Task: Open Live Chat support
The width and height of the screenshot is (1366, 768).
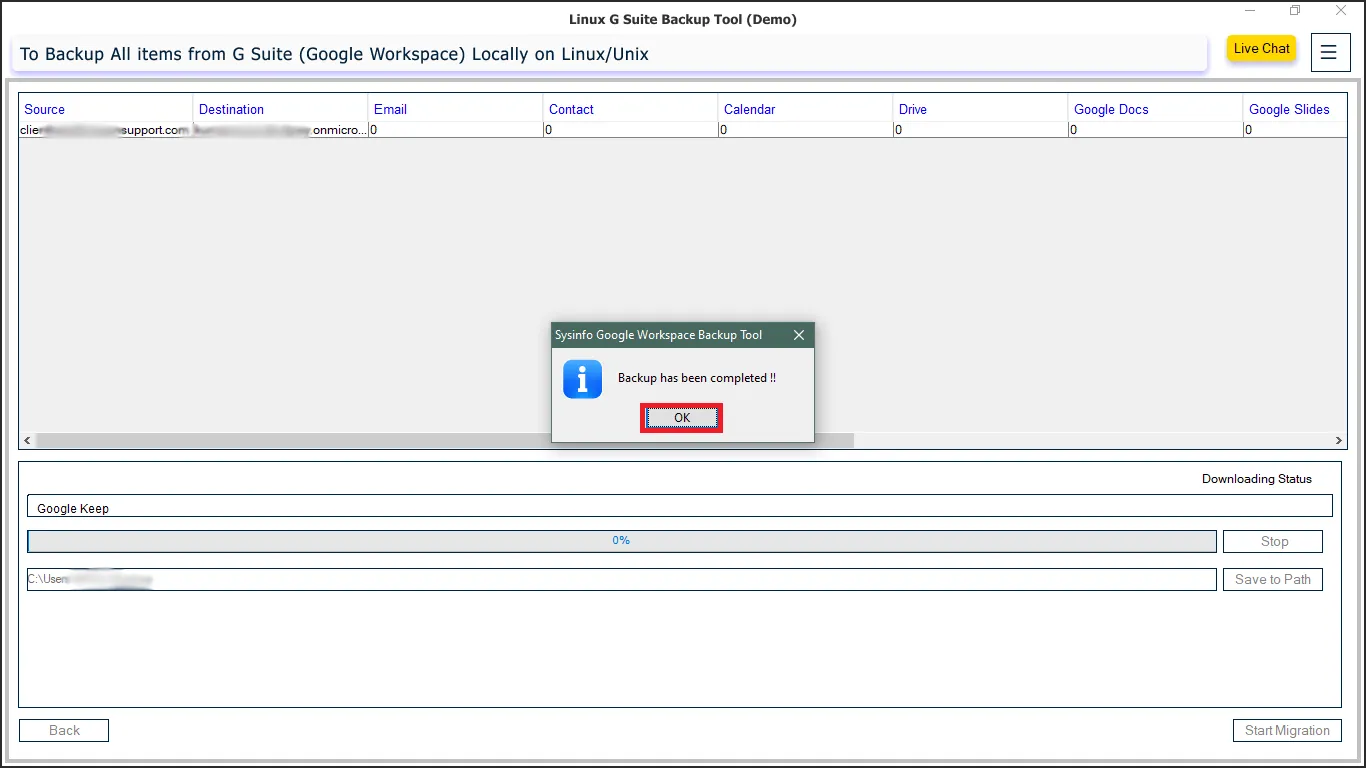Action: tap(1261, 49)
